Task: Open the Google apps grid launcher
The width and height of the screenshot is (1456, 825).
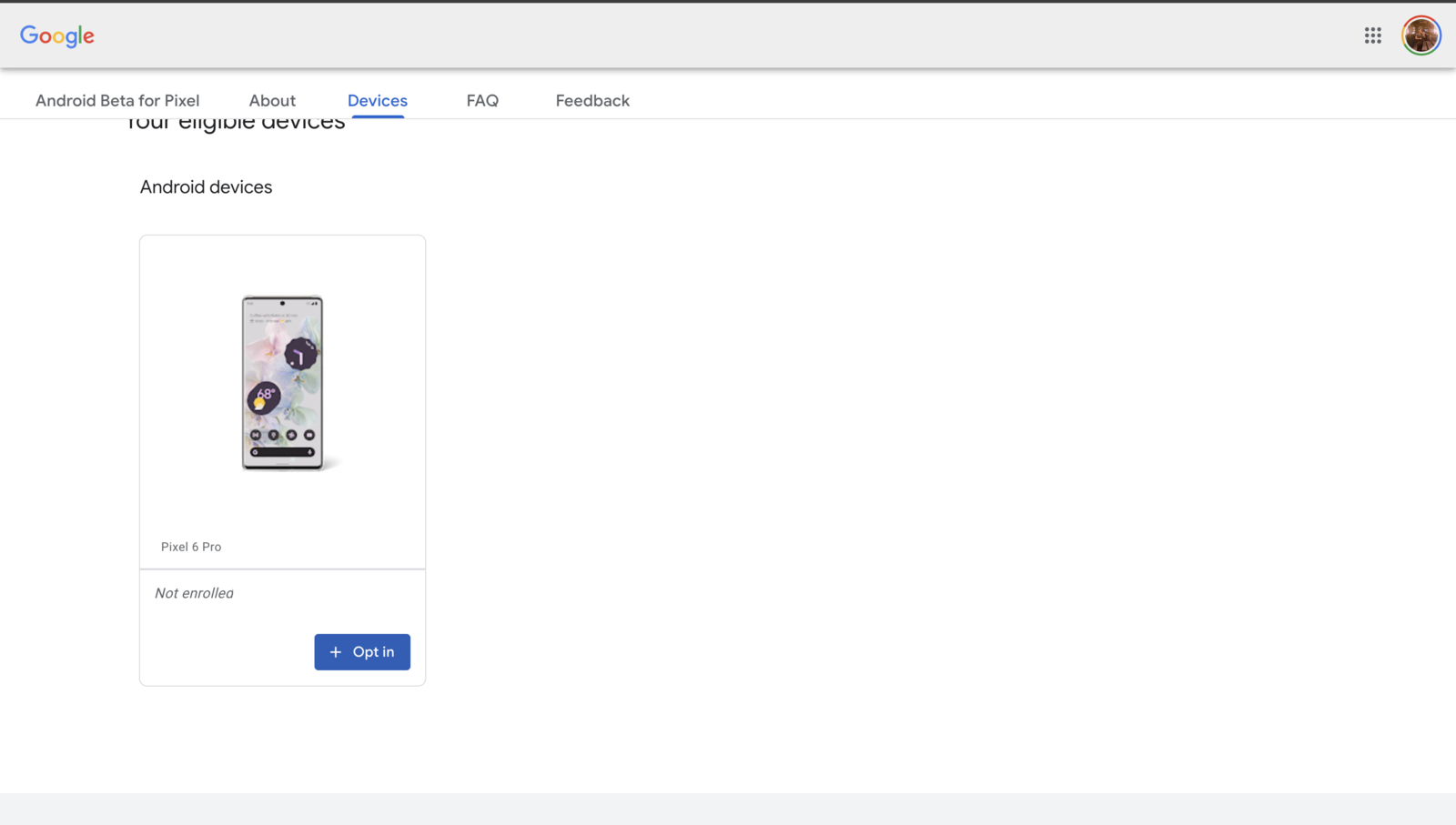Action: click(x=1372, y=35)
